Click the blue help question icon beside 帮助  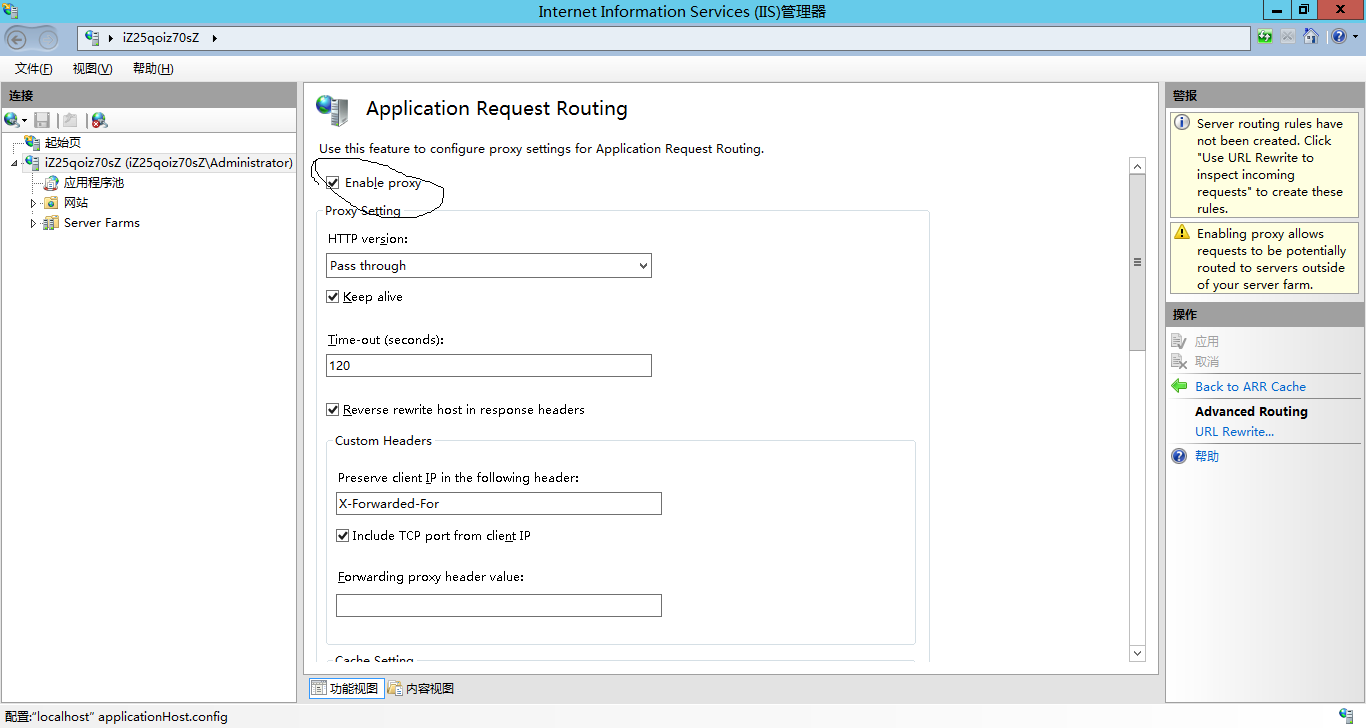[1179, 456]
